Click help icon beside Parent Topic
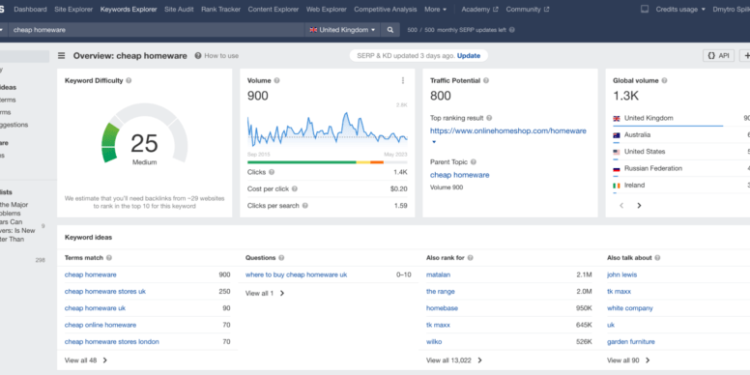The image size is (750, 375). pyautogui.click(x=474, y=162)
